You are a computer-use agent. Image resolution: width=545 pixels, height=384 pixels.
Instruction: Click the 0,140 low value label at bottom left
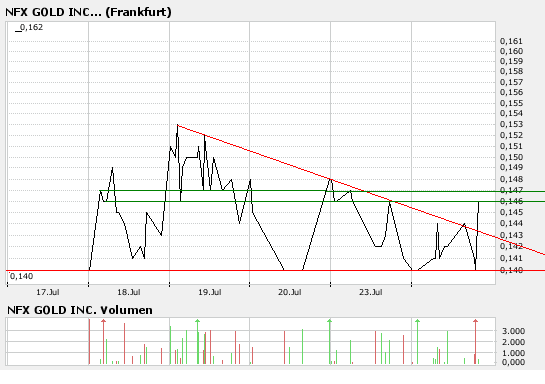21,276
